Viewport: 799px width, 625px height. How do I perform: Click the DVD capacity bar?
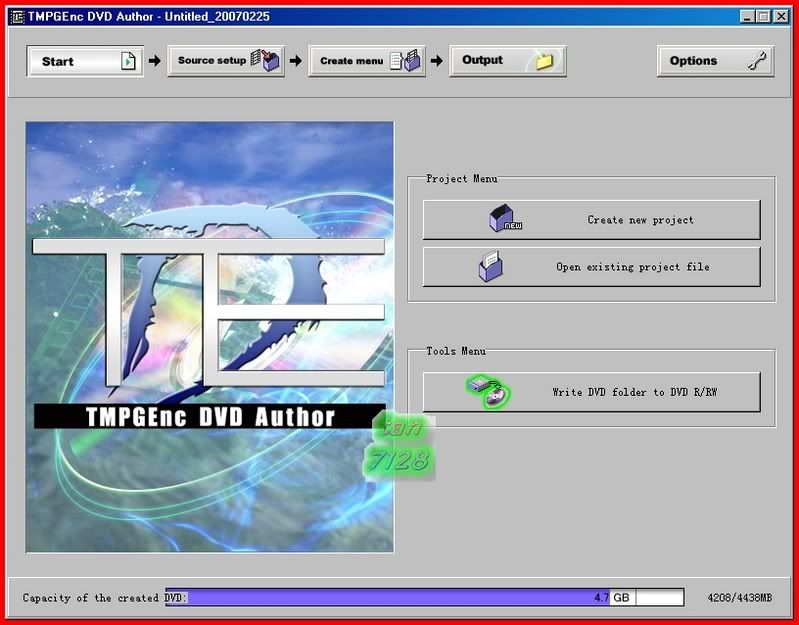pyautogui.click(x=424, y=597)
